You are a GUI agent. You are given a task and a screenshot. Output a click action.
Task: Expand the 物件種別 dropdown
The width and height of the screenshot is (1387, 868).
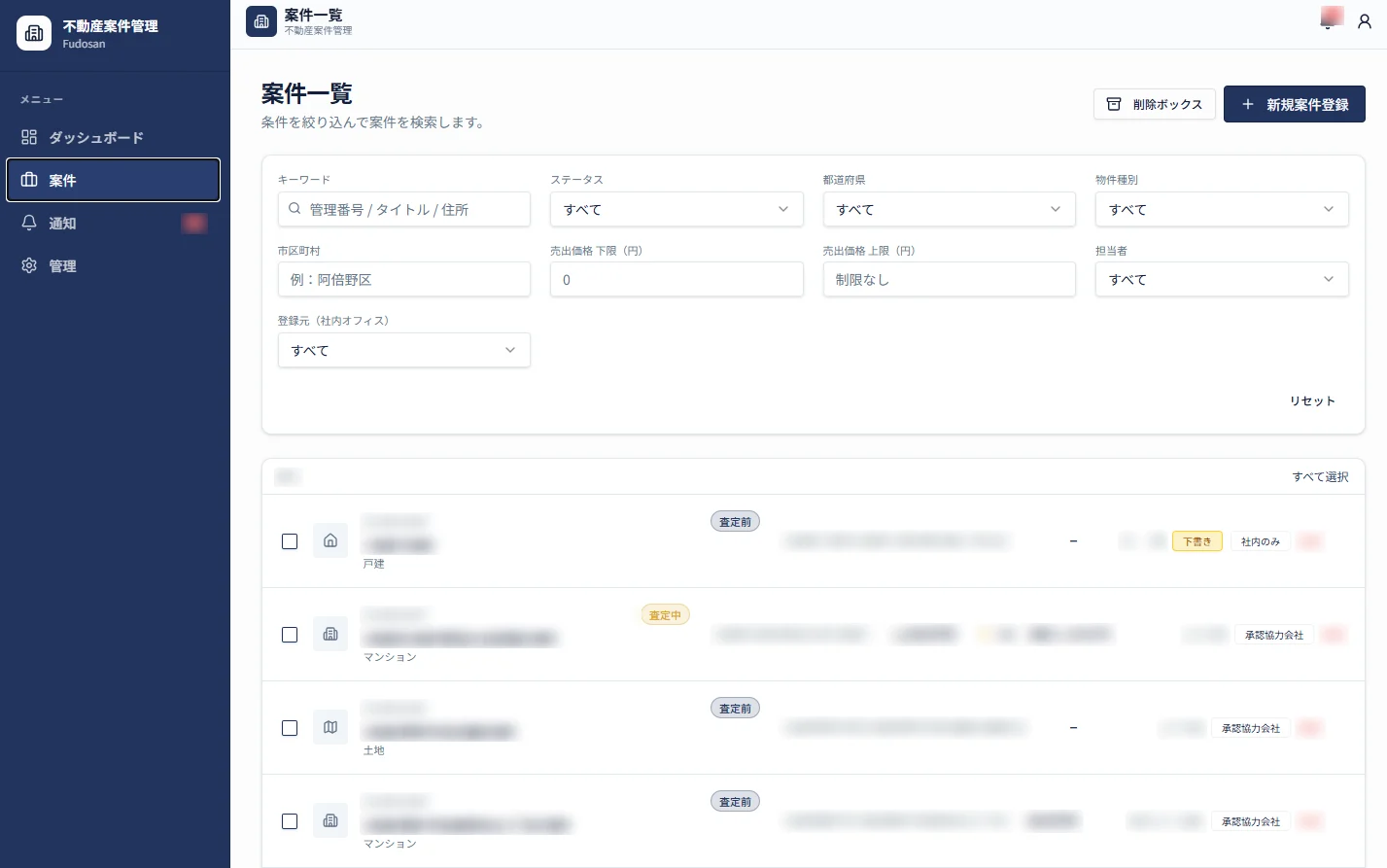click(1222, 209)
